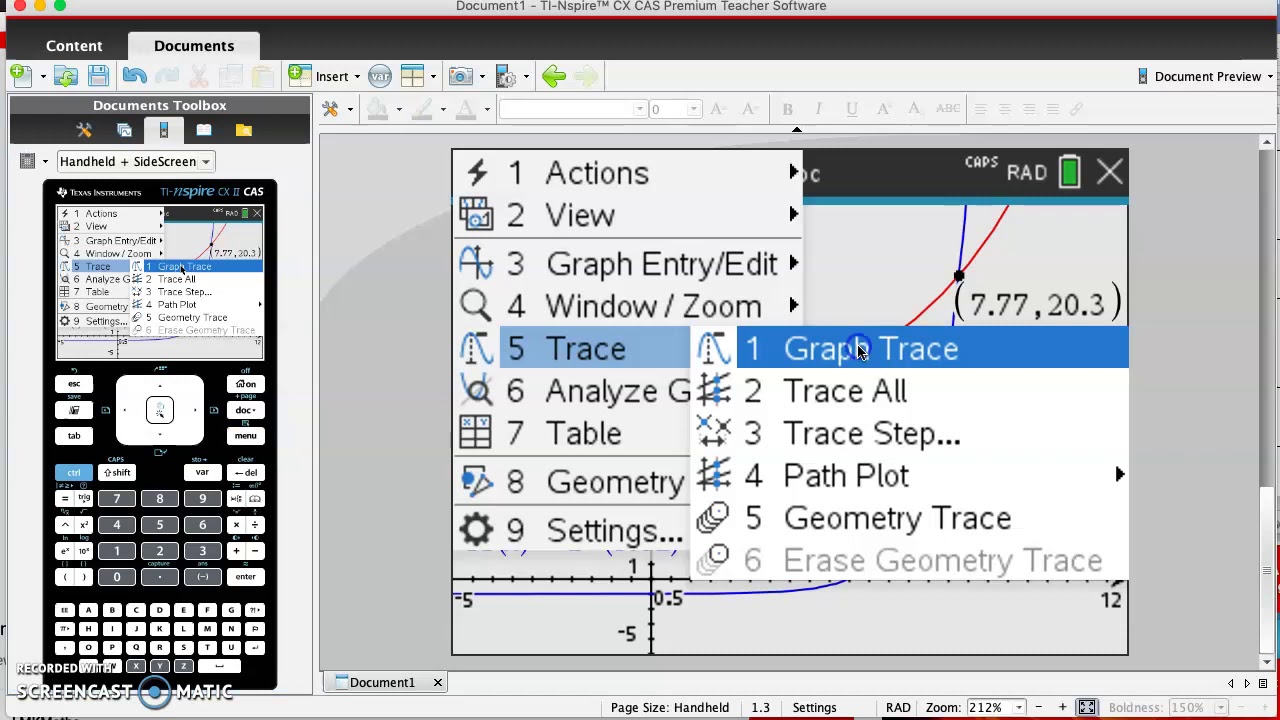Click the calculator enter key
Screen dimensions: 1280x720
pos(245,577)
